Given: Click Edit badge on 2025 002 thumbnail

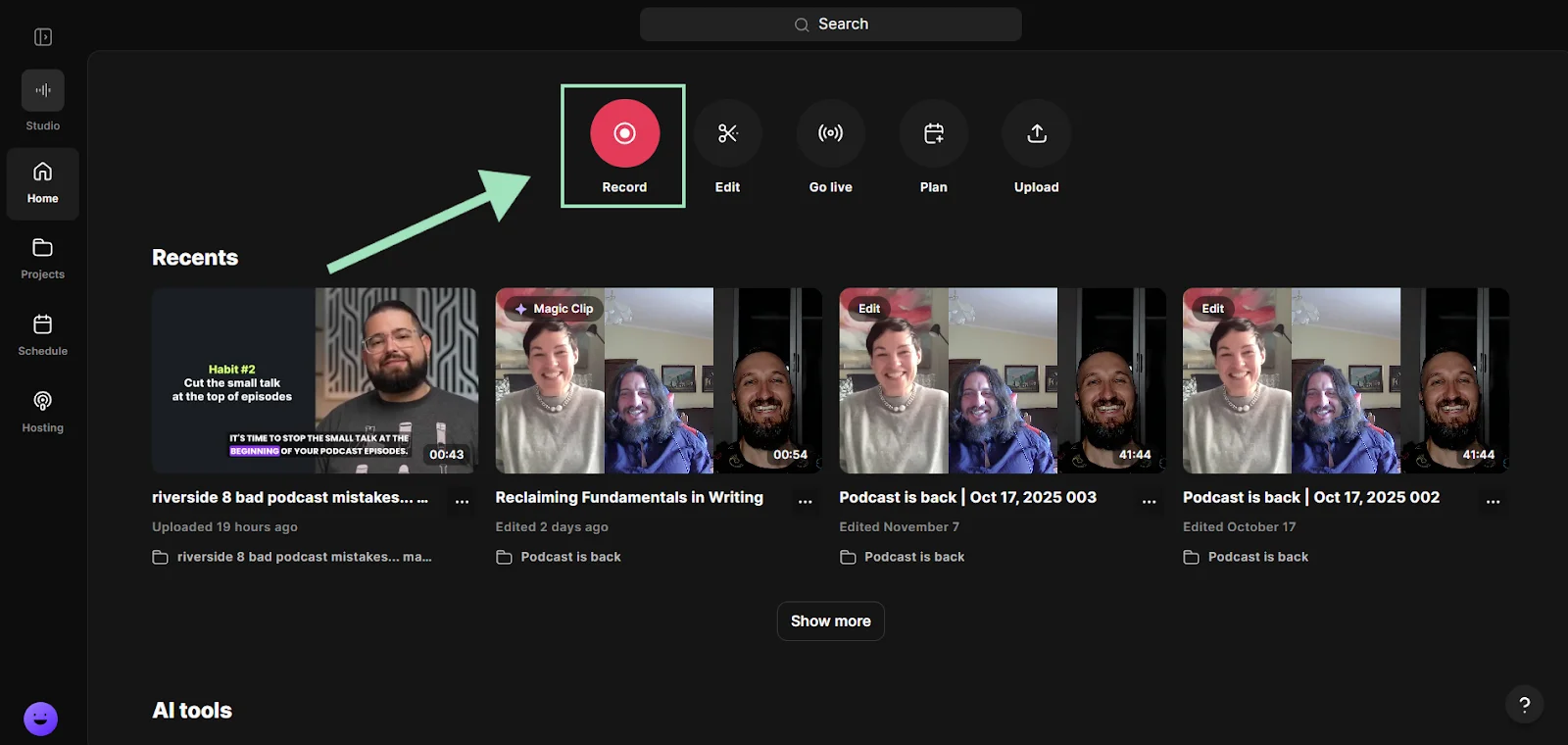Looking at the screenshot, I should (x=1213, y=309).
